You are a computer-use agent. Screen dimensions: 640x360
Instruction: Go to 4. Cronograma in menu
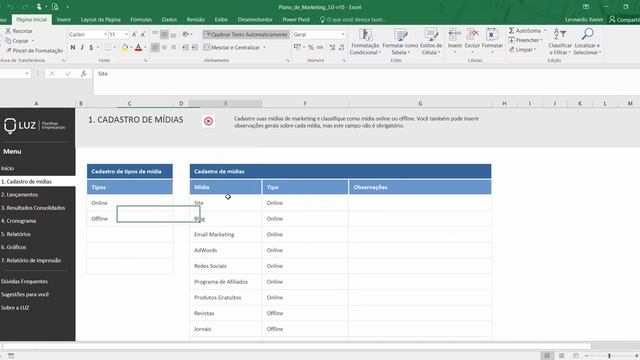[x=19, y=221]
